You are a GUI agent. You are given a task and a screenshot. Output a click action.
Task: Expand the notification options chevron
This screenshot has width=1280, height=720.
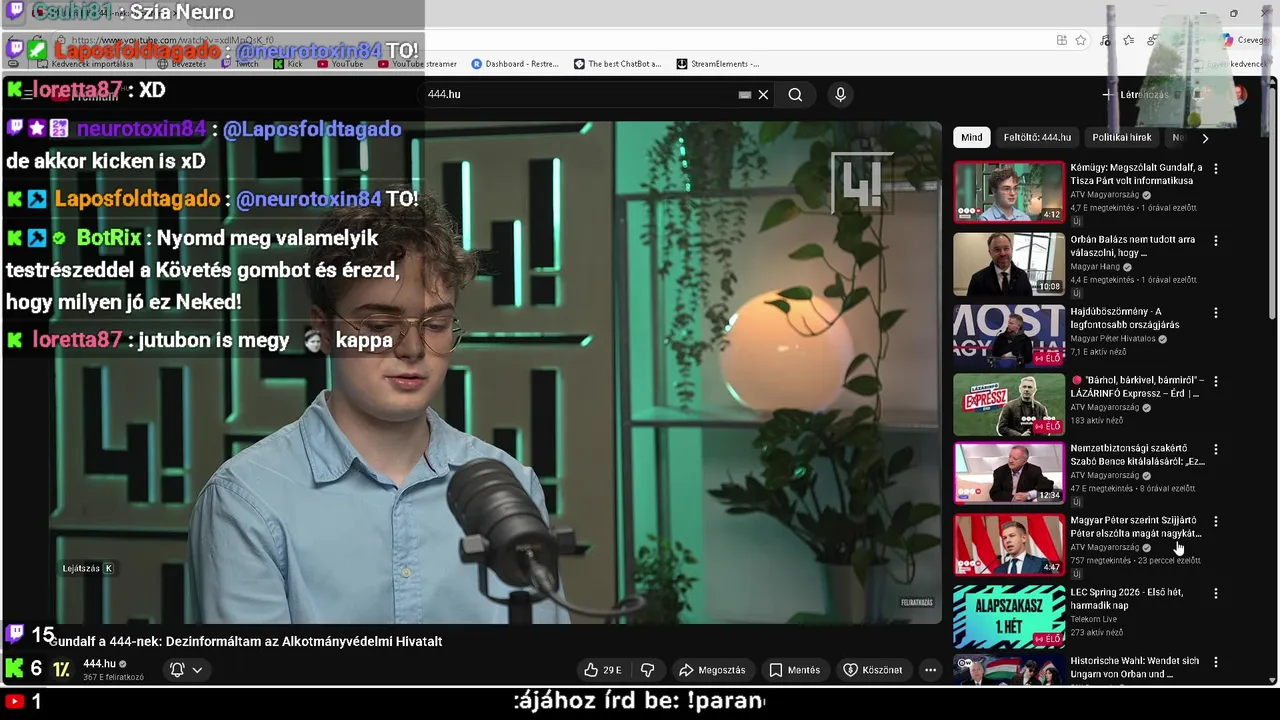(197, 670)
